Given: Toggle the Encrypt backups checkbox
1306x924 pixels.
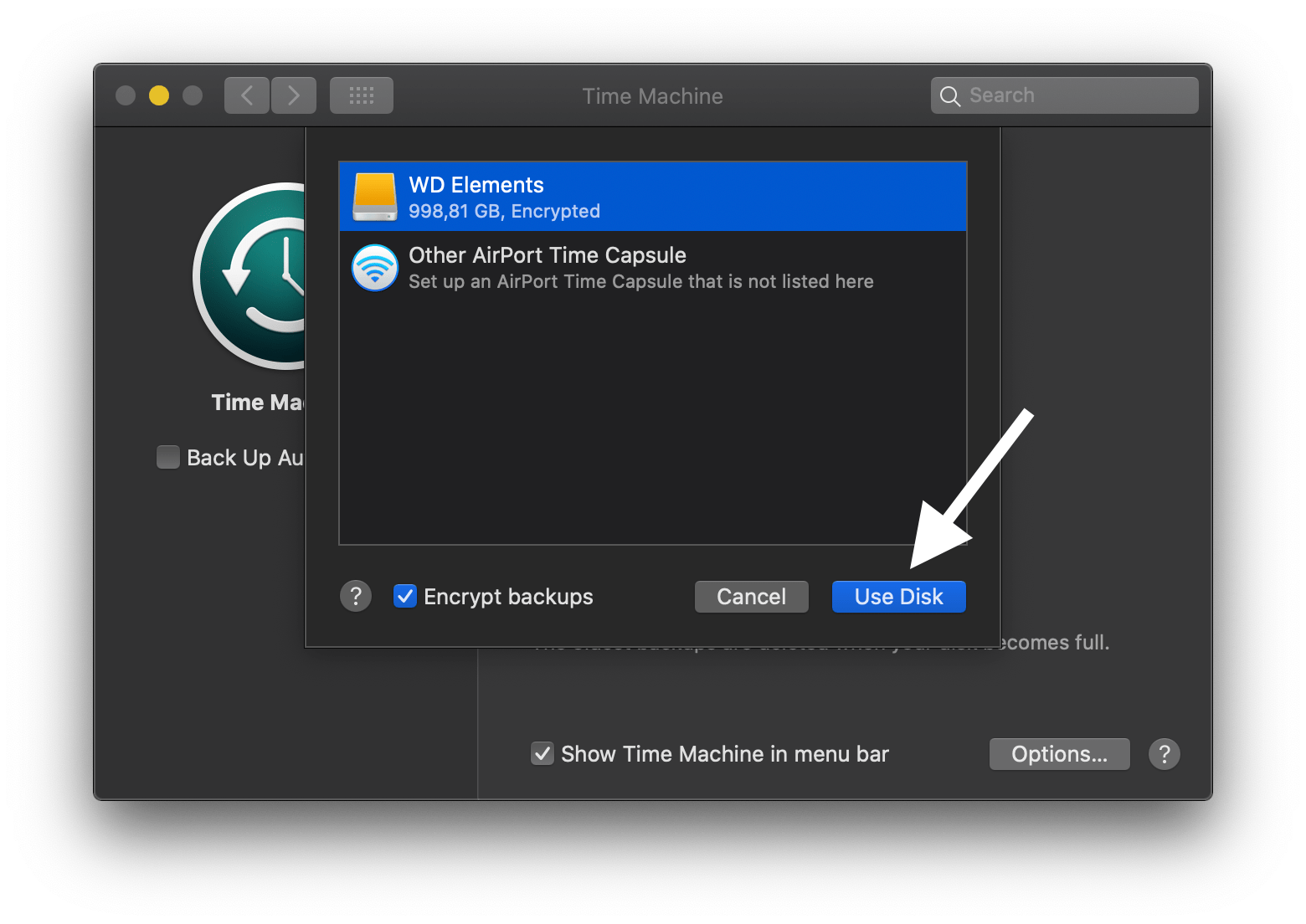Looking at the screenshot, I should [x=405, y=596].
